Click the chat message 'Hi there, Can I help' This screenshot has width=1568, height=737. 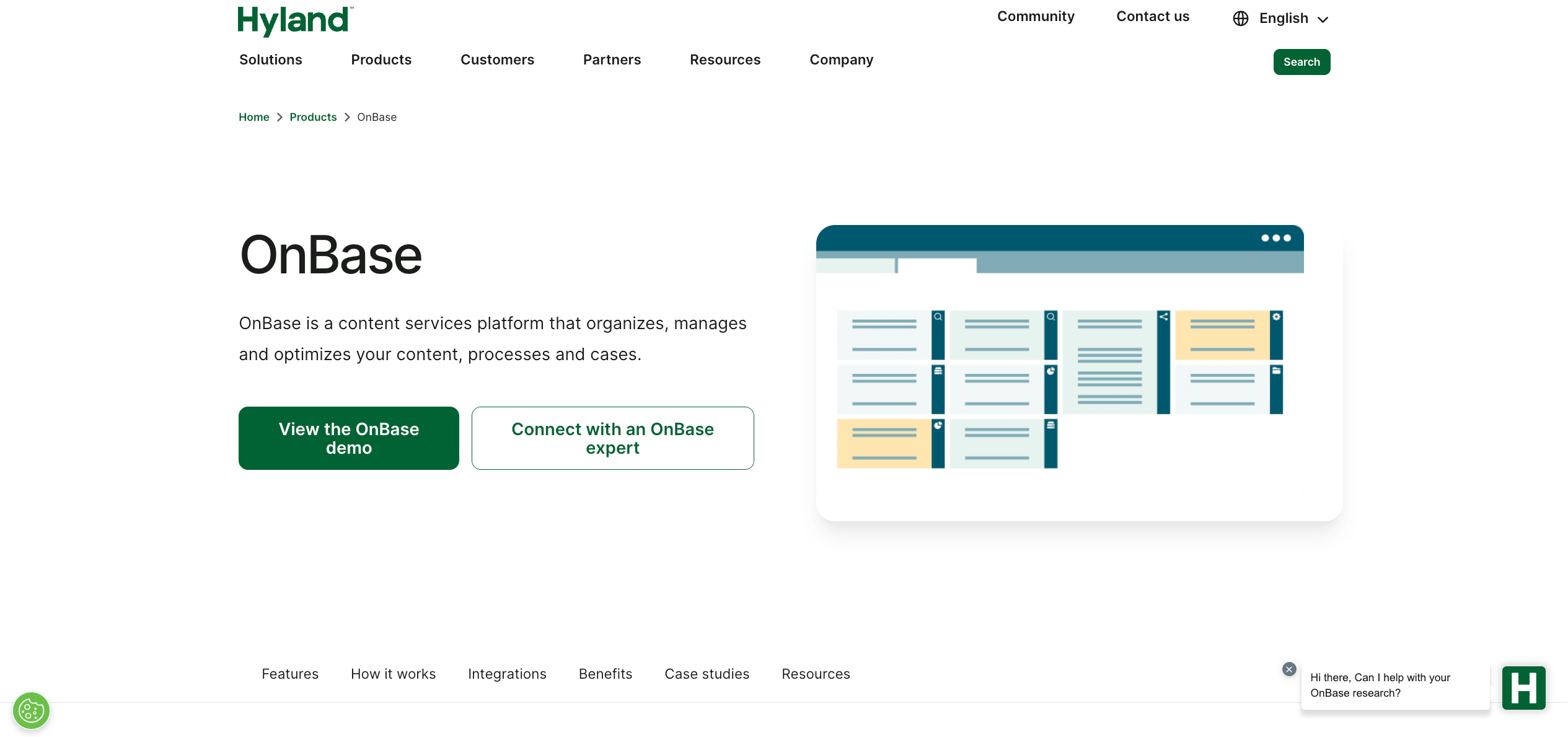[1396, 686]
